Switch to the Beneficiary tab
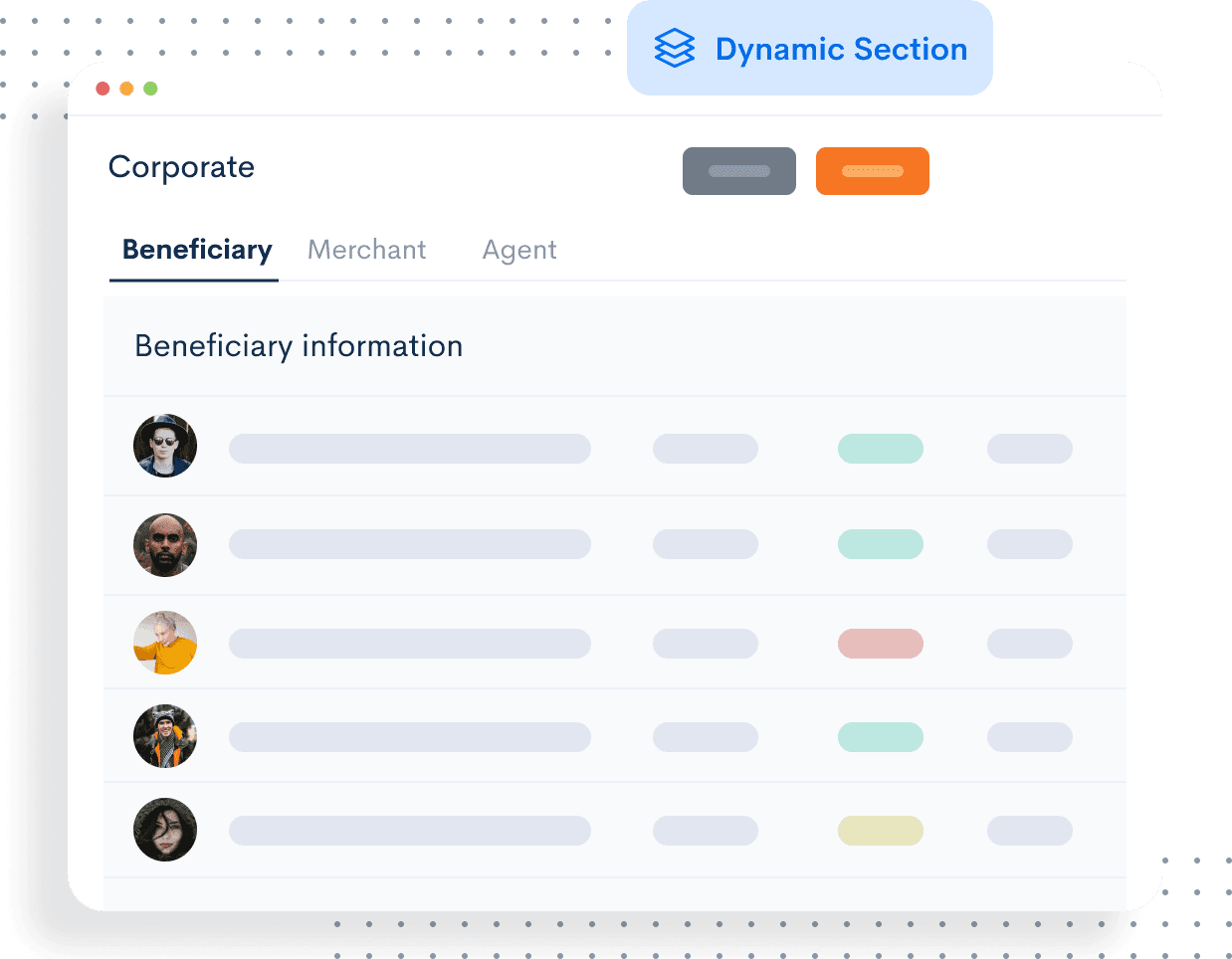The height and width of the screenshot is (959, 1232). [x=196, y=250]
